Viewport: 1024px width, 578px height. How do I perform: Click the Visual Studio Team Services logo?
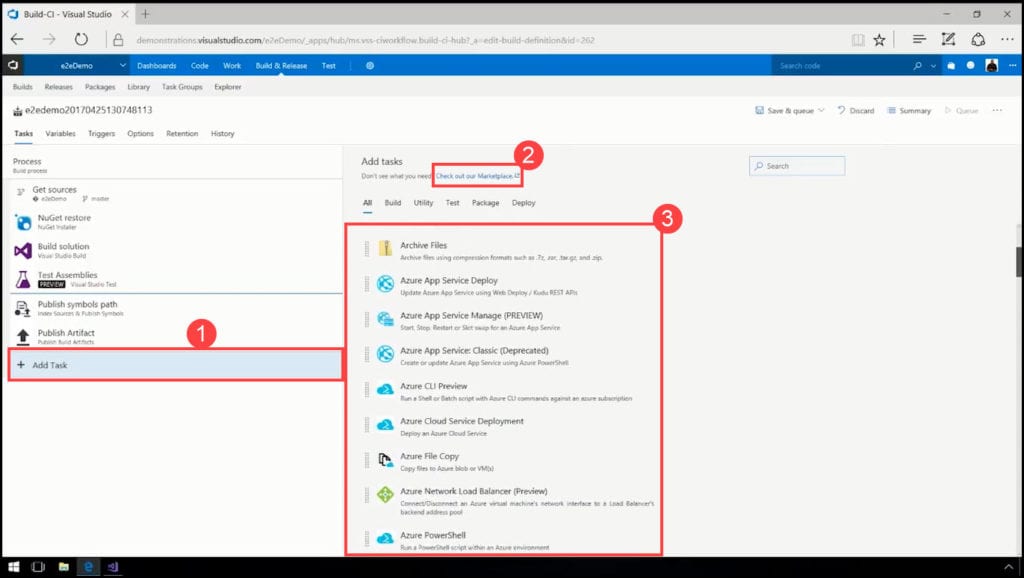pyautogui.click(x=12, y=65)
